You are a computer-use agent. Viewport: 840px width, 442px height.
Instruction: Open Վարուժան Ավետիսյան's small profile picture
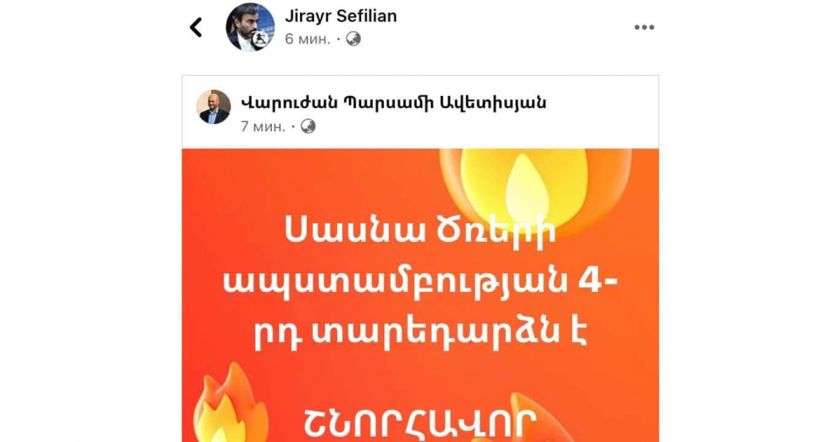[214, 107]
